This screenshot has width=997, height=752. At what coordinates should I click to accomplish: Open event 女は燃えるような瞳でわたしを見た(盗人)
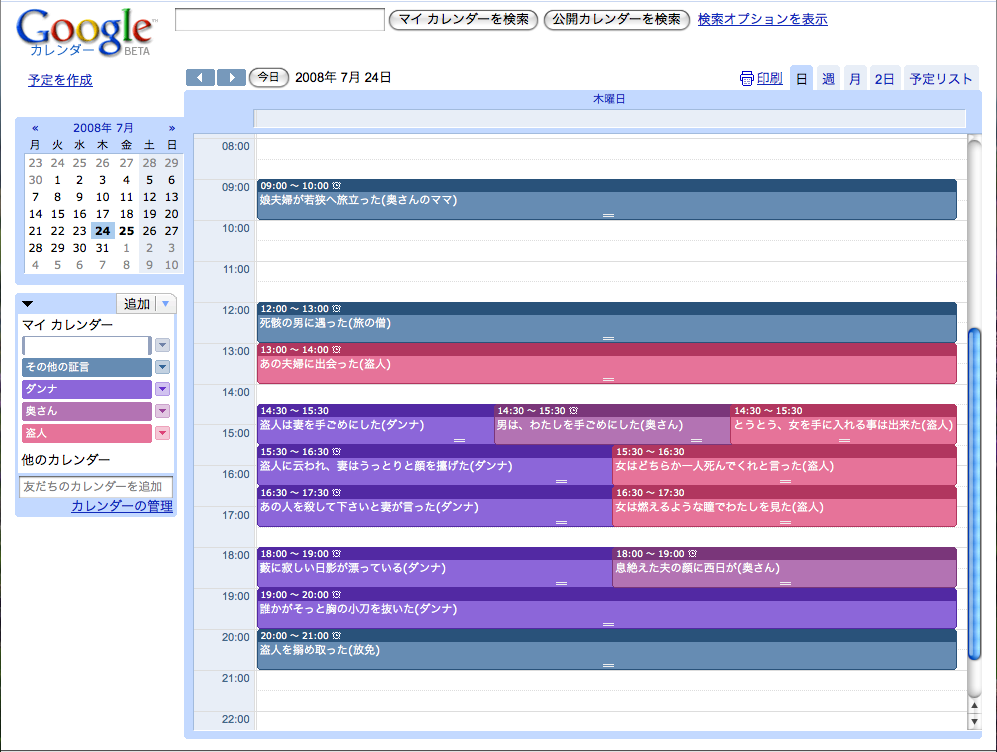click(785, 507)
